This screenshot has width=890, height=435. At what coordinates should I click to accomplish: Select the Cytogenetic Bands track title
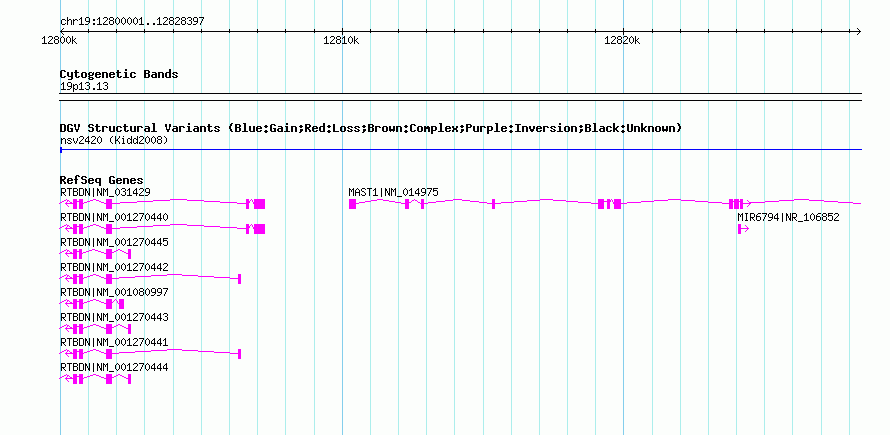(119, 74)
